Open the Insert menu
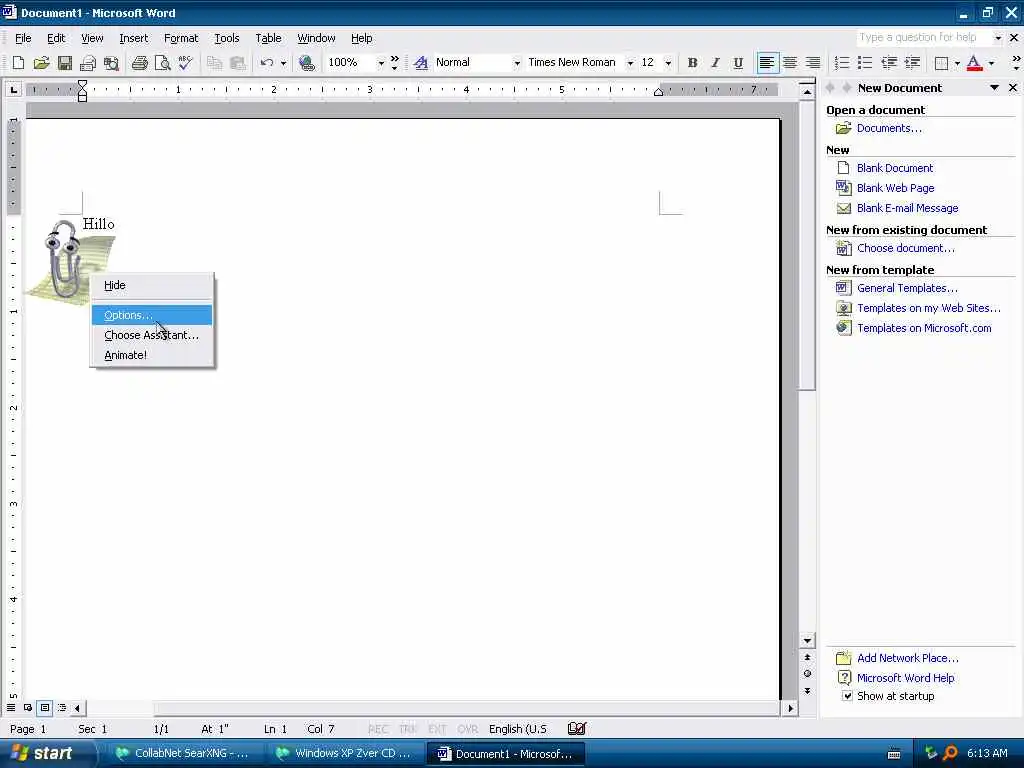This screenshot has height=768, width=1024. coord(133,38)
